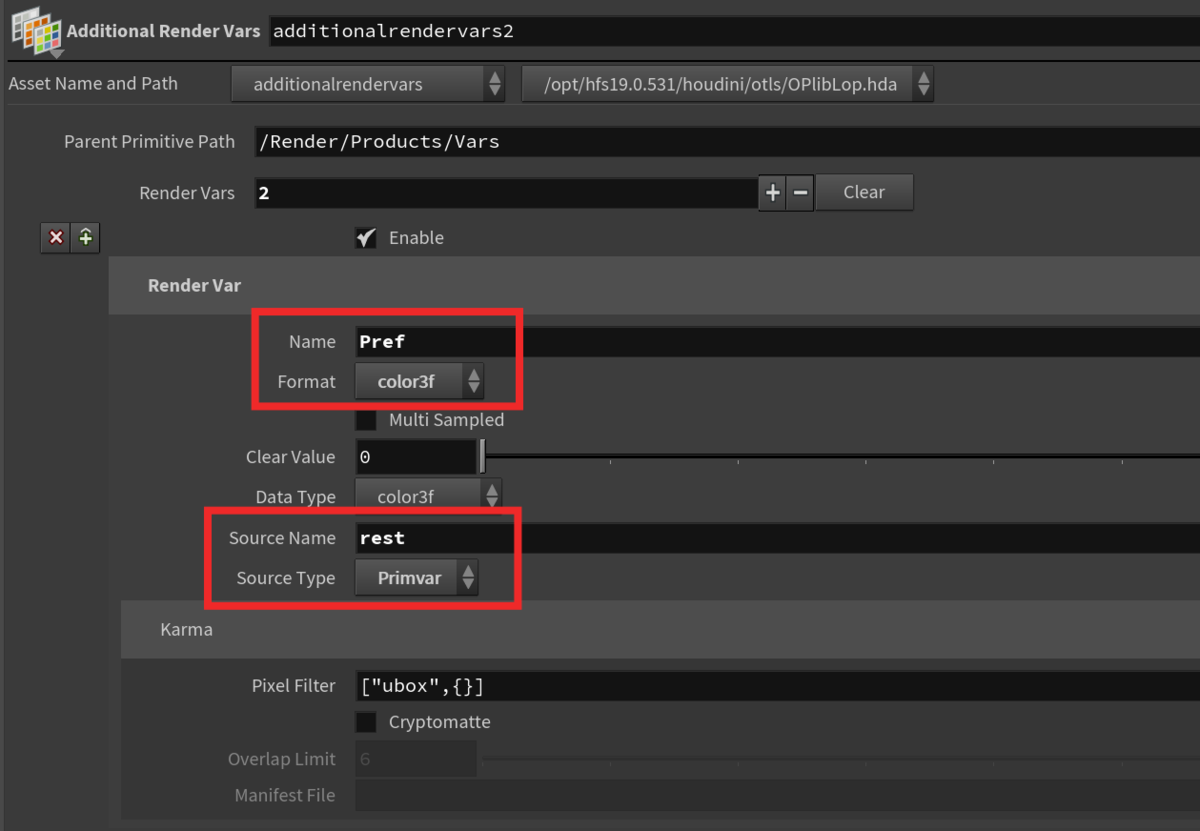Screen dimensions: 1200x831
Task: Turn on the Cryptomatte checkbox
Action: click(366, 722)
